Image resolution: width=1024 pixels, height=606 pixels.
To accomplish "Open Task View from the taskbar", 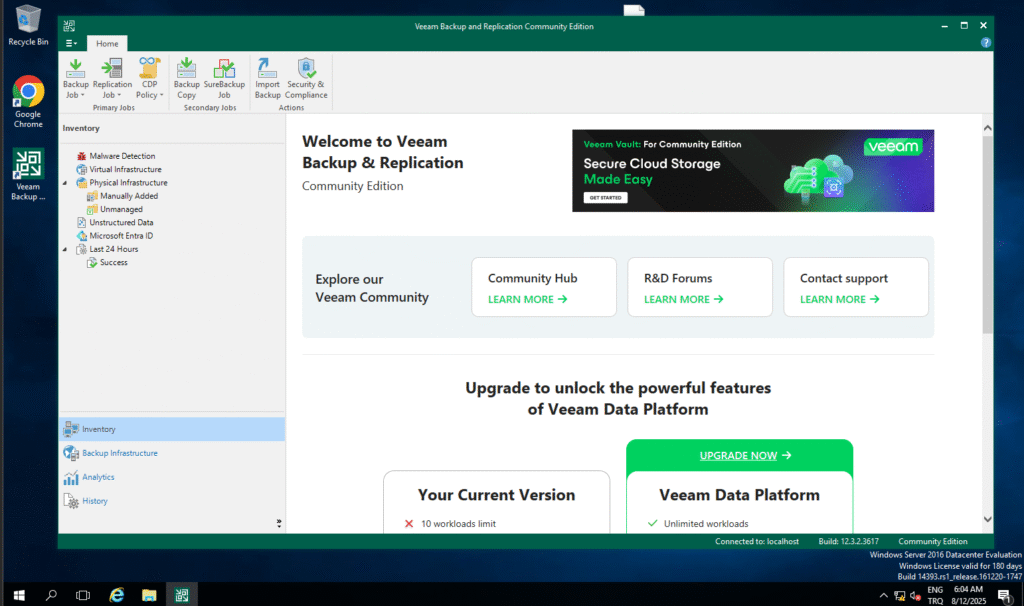I will 83,595.
